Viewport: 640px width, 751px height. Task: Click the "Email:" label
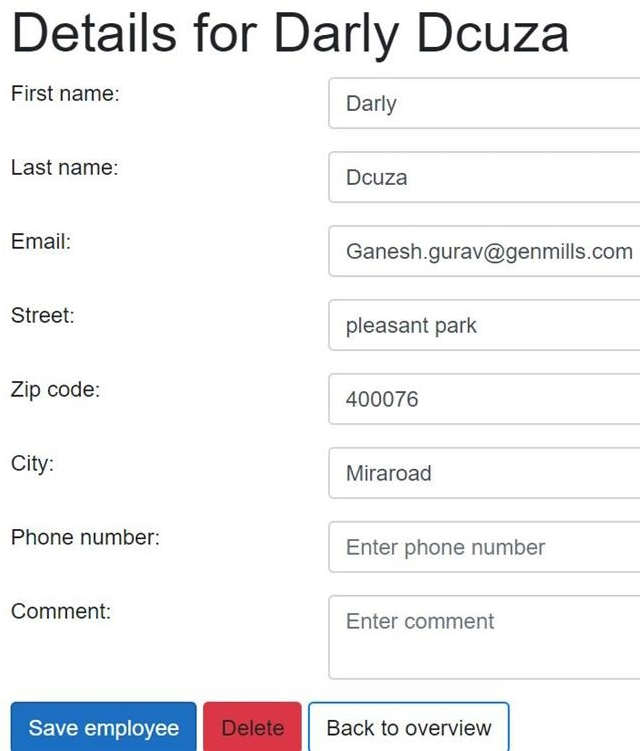[41, 242]
